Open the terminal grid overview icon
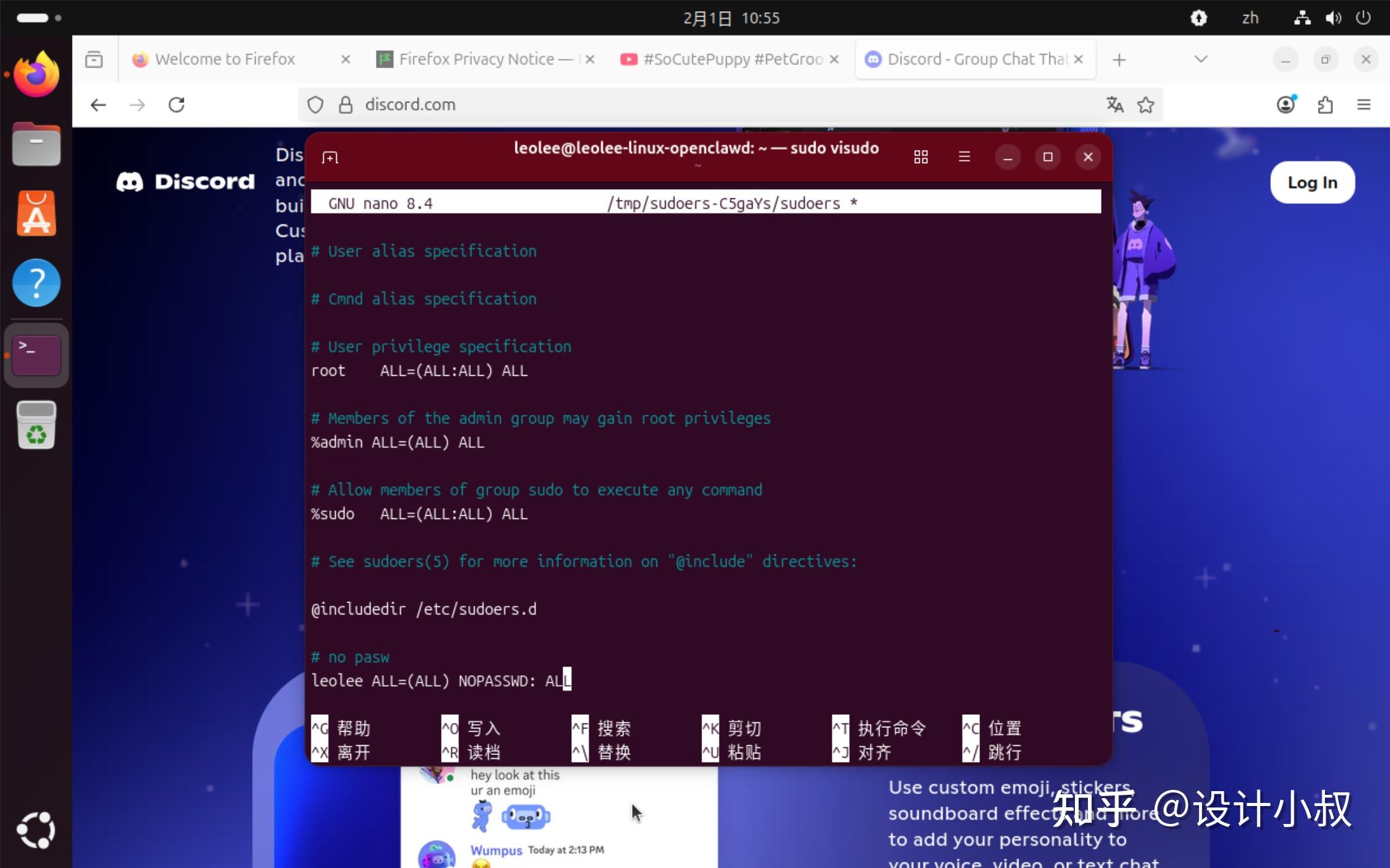This screenshot has height=868, width=1390. (920, 157)
